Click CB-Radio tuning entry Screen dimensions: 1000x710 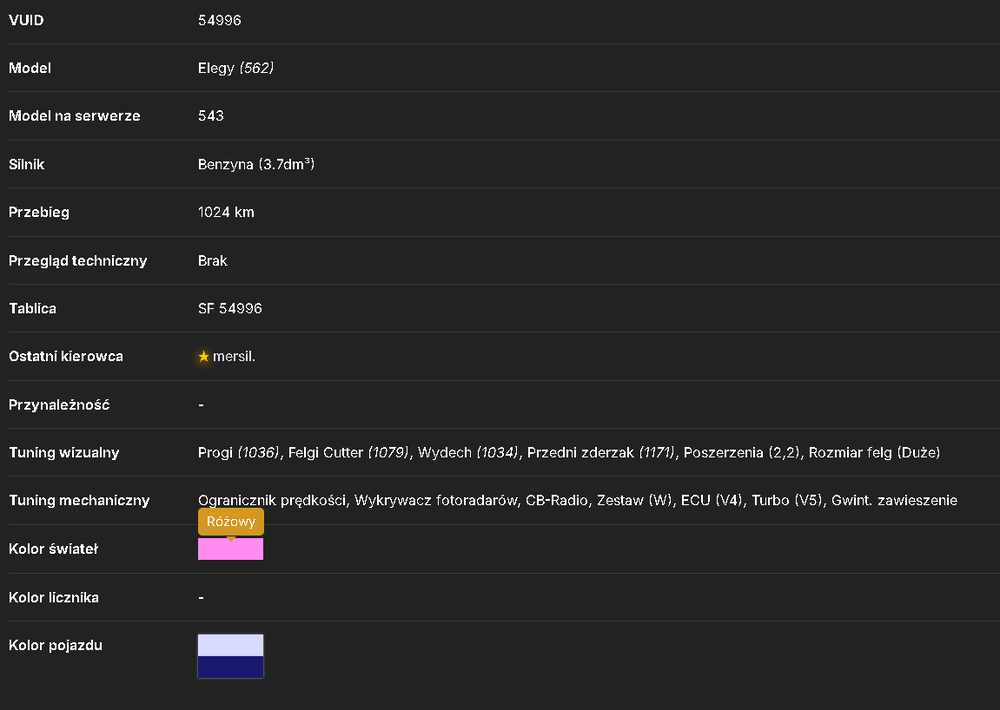coord(557,501)
